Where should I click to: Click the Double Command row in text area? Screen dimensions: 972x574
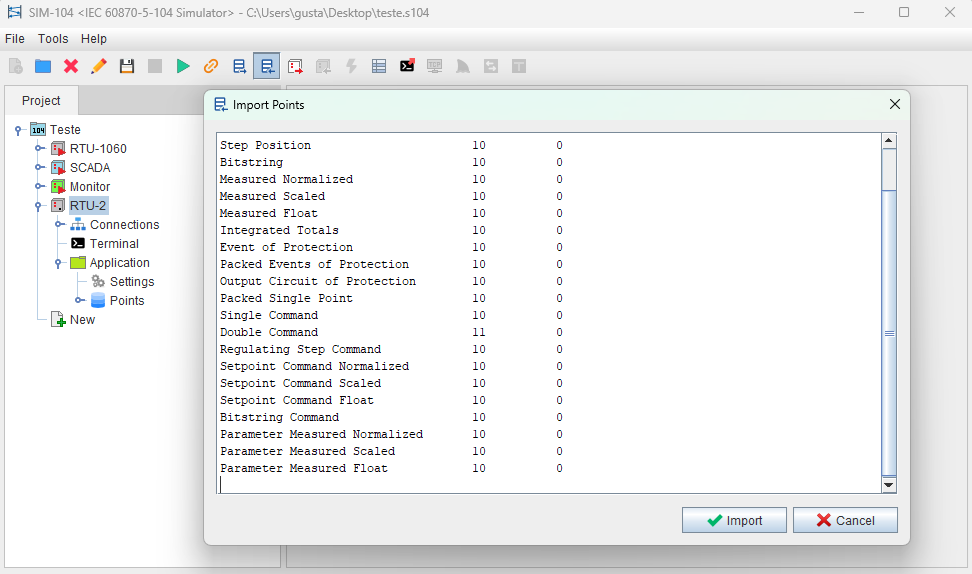[x=269, y=332]
